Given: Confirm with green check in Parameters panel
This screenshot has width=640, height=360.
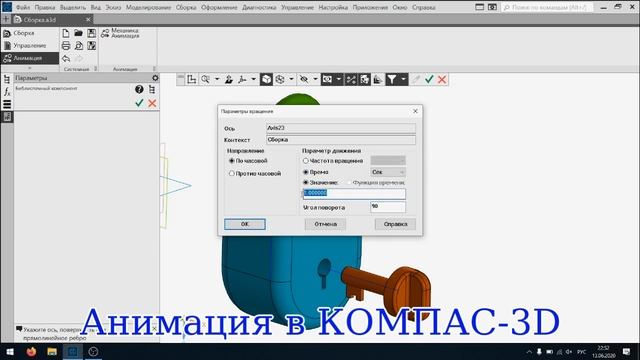Looking at the screenshot, I should [139, 103].
